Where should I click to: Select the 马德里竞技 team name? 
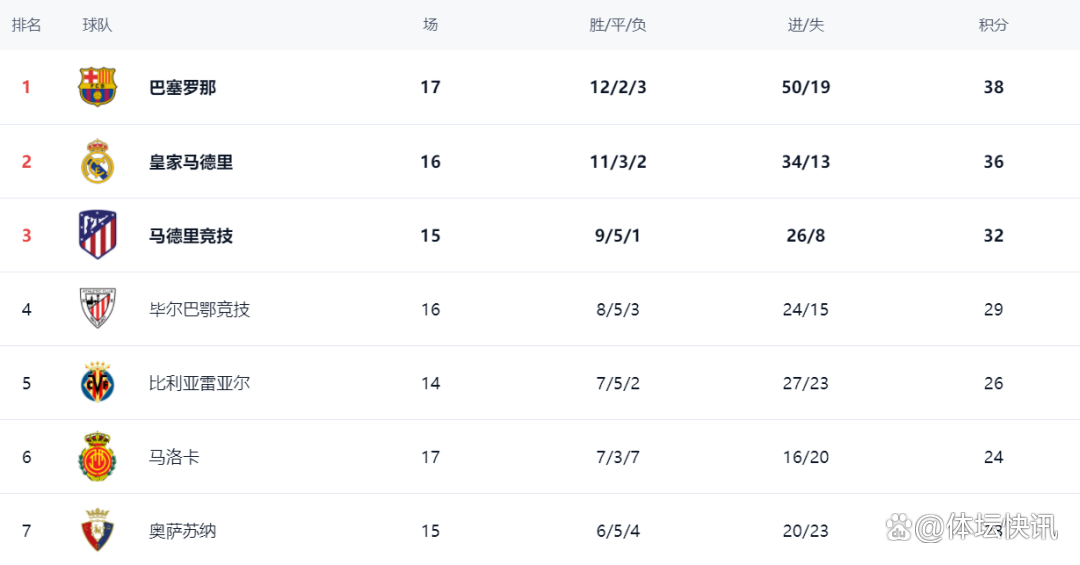point(191,236)
